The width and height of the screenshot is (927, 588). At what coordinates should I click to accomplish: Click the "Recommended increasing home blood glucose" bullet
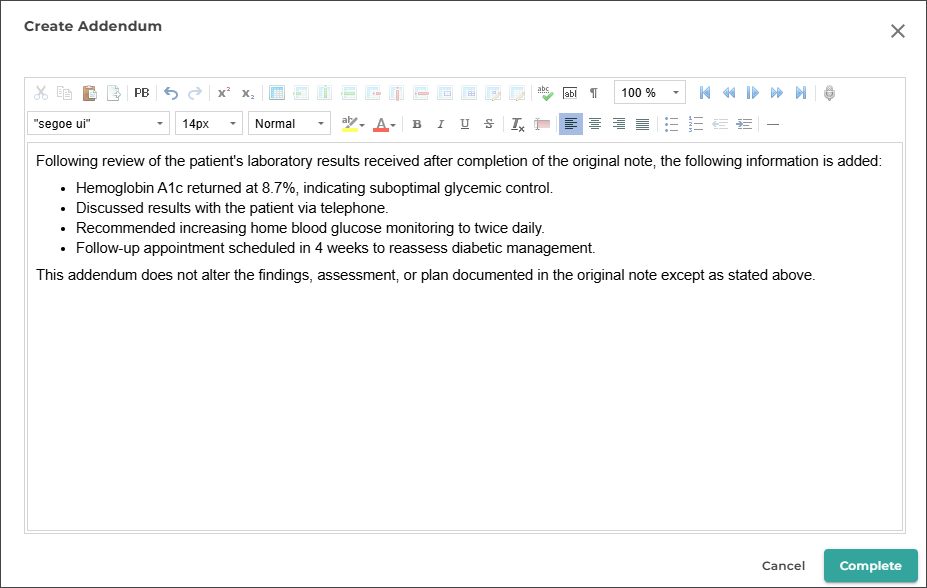pyautogui.click(x=310, y=228)
